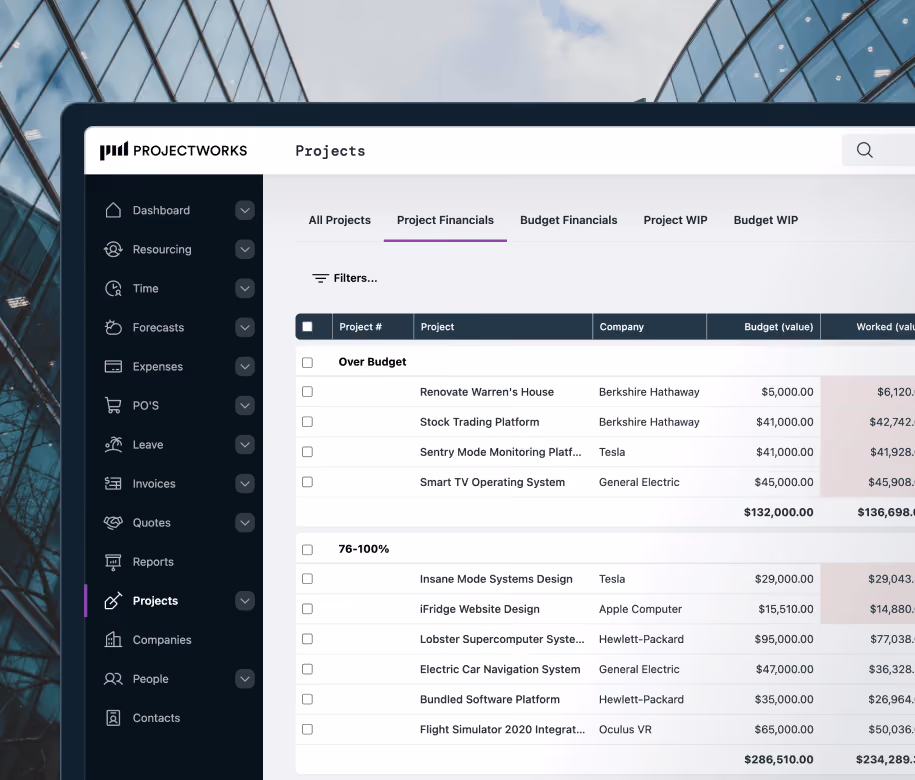
Task: Open the Project WIP tab
Action: click(675, 220)
